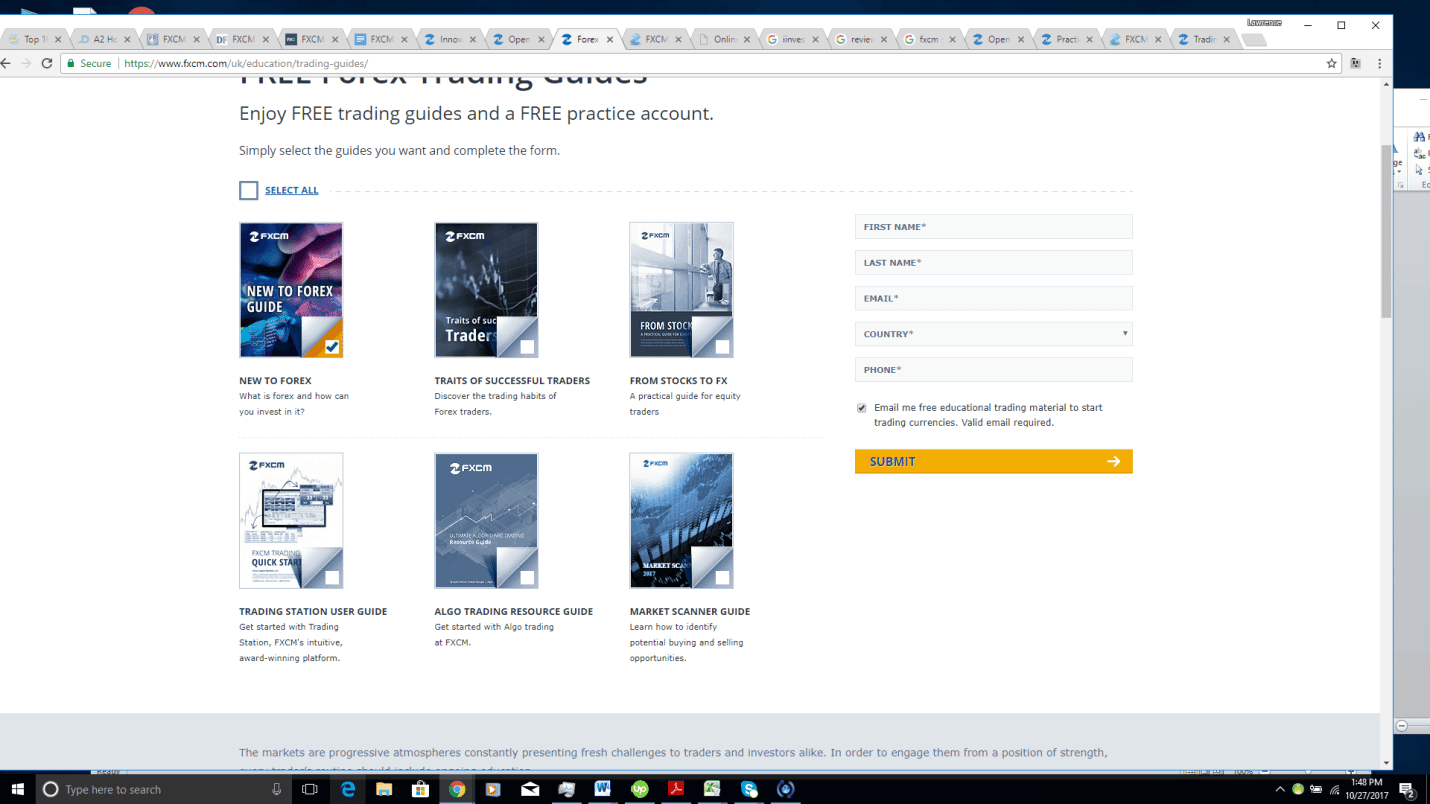
Task: Bookmark this page with the star icon
Action: [x=1331, y=63]
